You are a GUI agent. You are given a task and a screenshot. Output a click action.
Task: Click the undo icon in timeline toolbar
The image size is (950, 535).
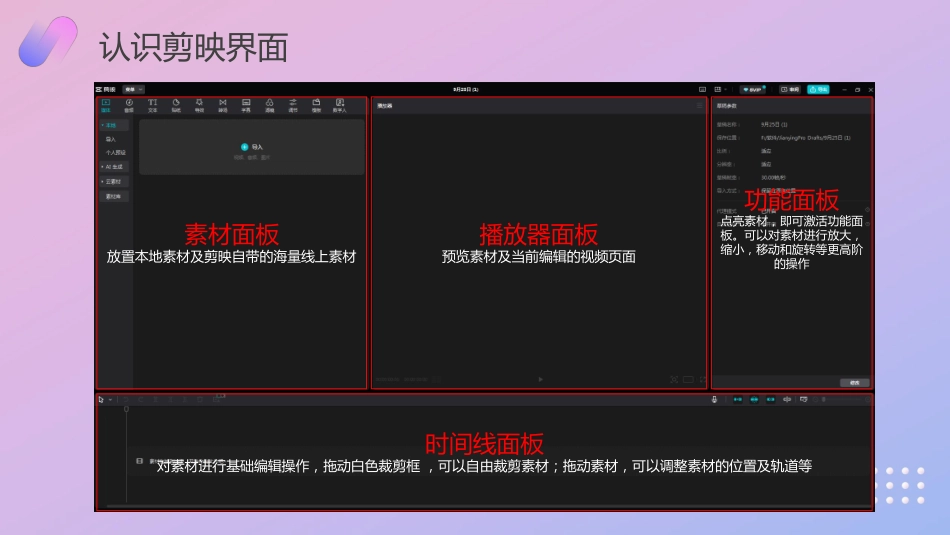tap(126, 399)
